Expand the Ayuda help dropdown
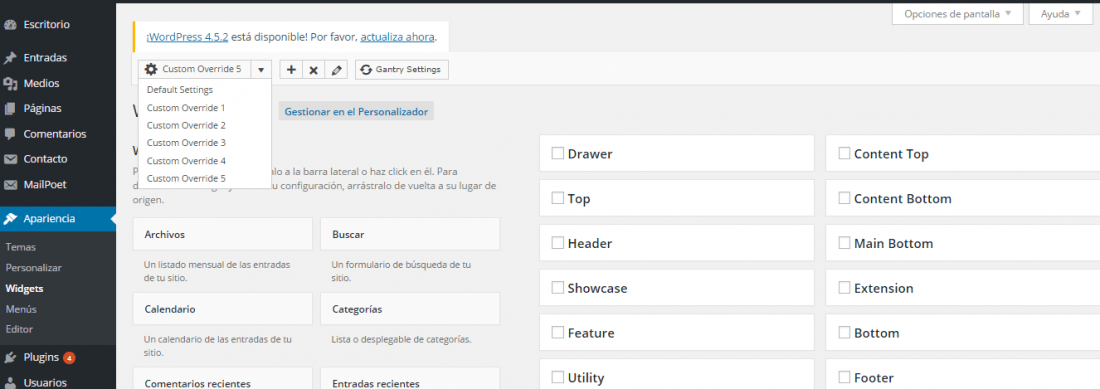 (x=1061, y=13)
